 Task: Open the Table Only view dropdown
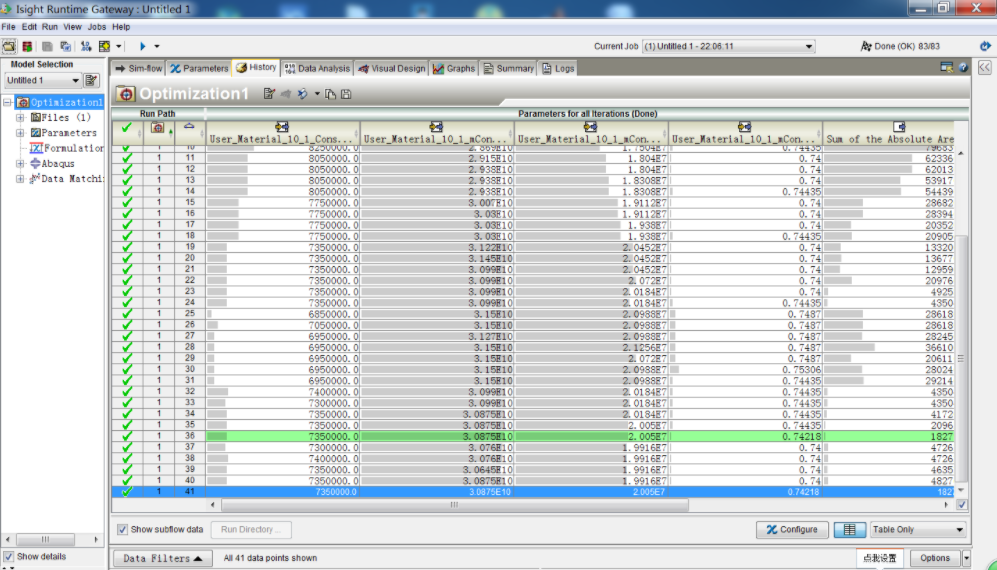pyautogui.click(x=919, y=529)
